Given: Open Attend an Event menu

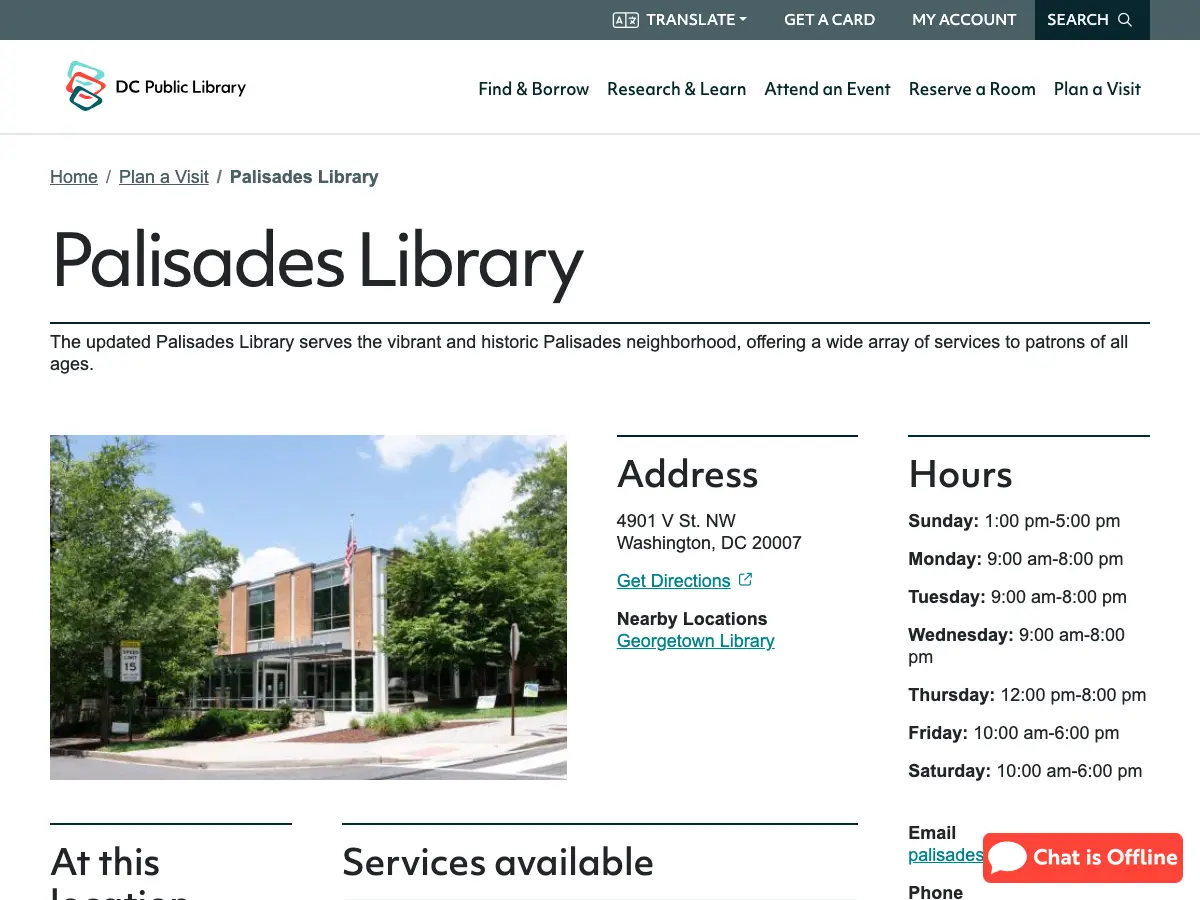Looking at the screenshot, I should click(x=827, y=89).
